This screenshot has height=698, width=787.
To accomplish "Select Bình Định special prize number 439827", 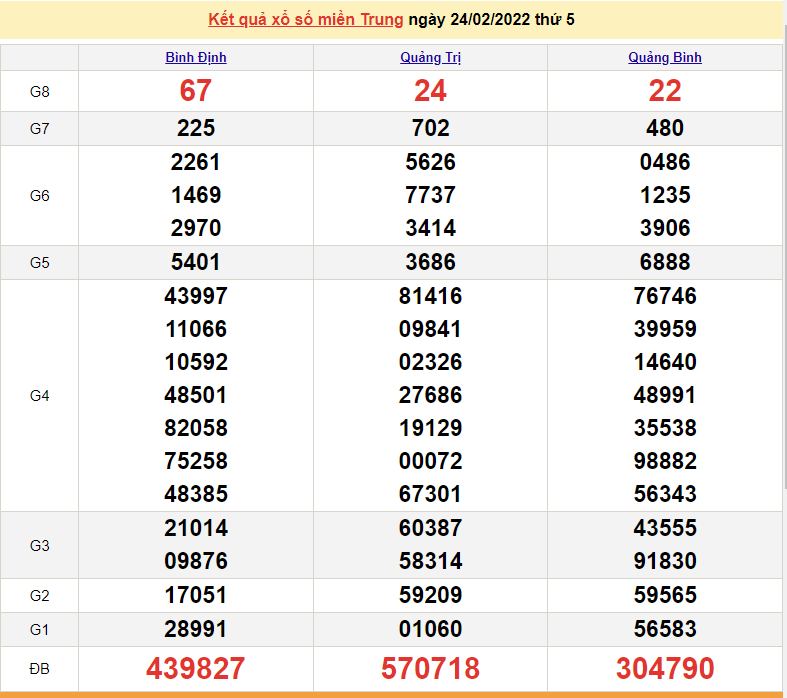I will 196,668.
